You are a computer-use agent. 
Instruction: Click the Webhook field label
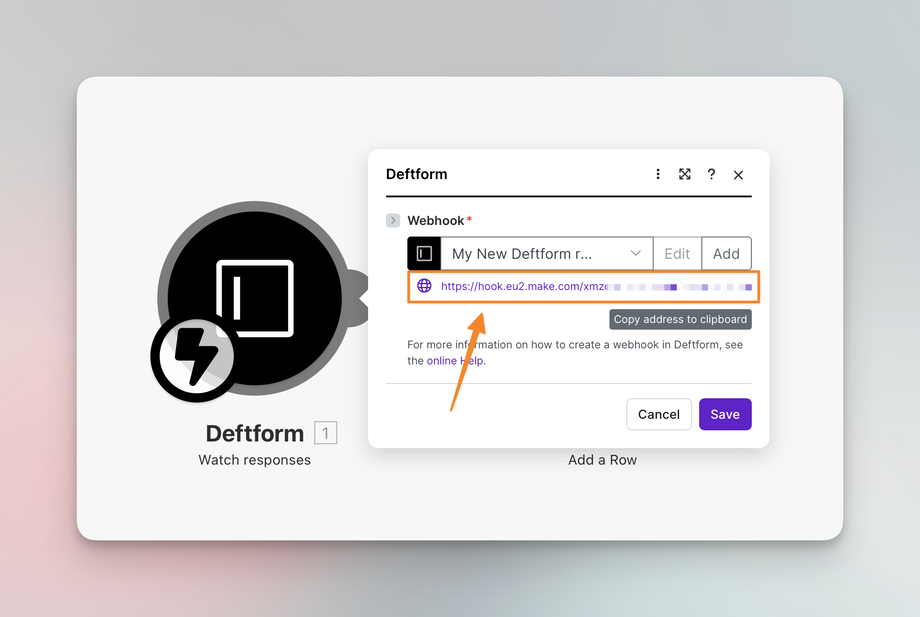click(436, 221)
